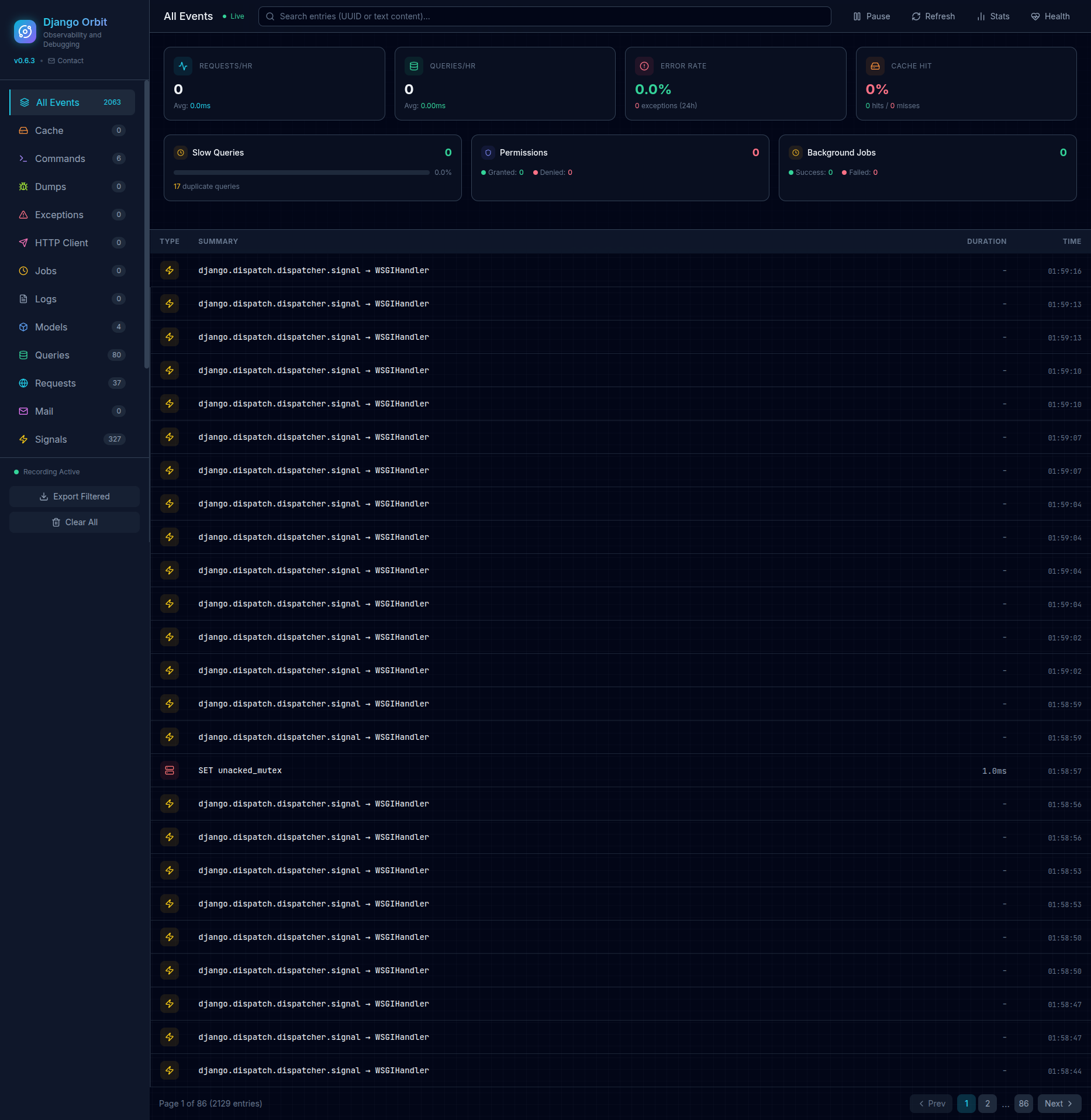Click the Slow Queries progress bar
This screenshot has width=1091, height=1120.
tap(302, 173)
